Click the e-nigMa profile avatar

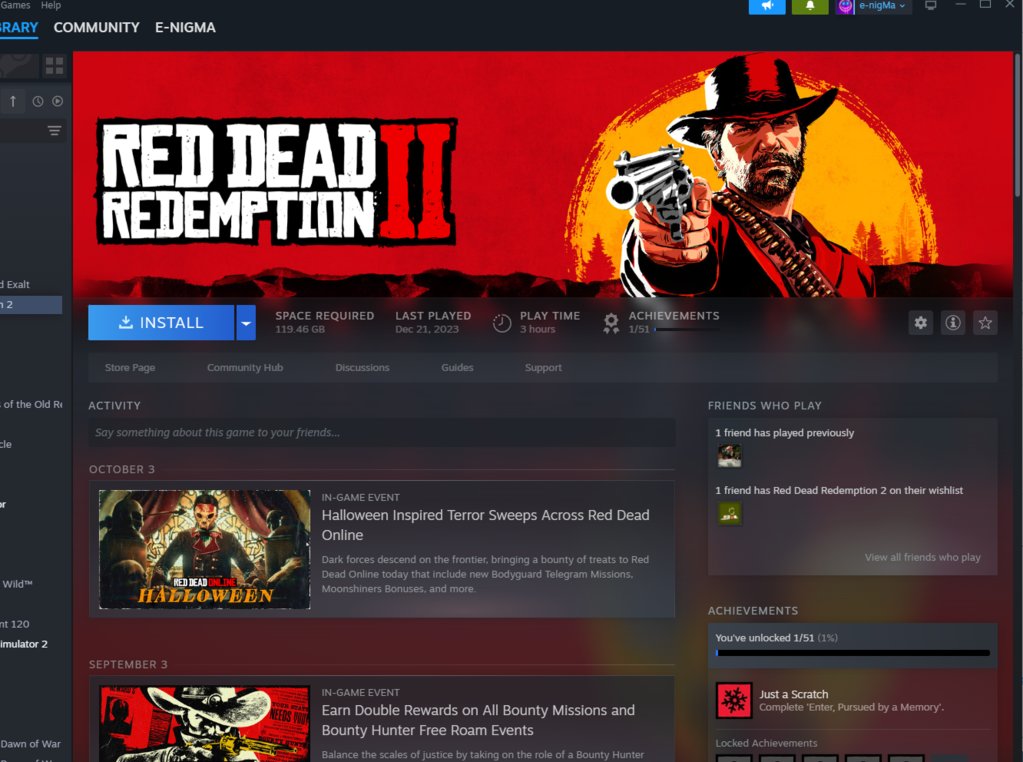tap(845, 6)
